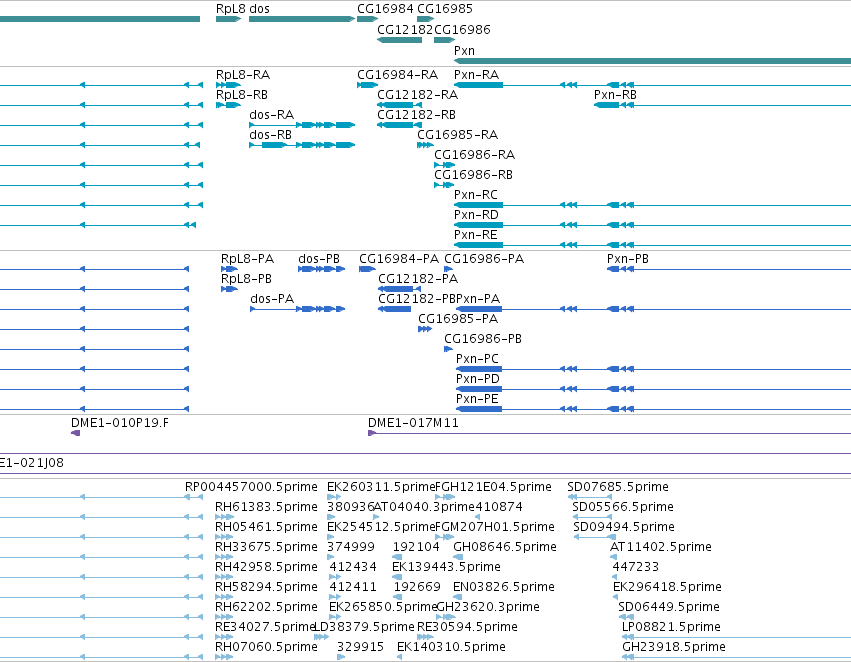
Task: Click the CG16986-PA label
Action: (x=484, y=259)
